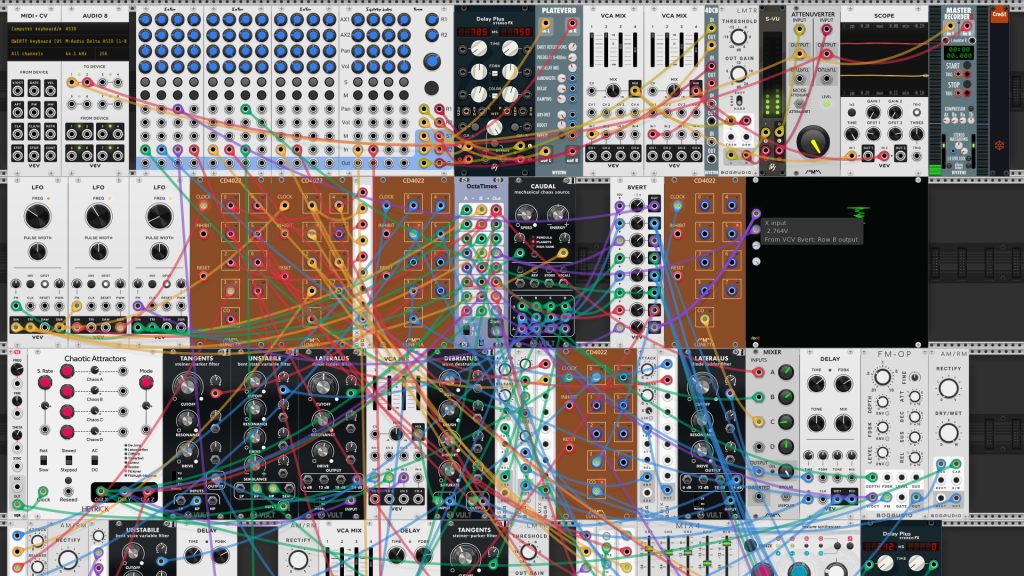Click the Caudal ENERGY knob
Screen dimensions: 1024x576
557,213
